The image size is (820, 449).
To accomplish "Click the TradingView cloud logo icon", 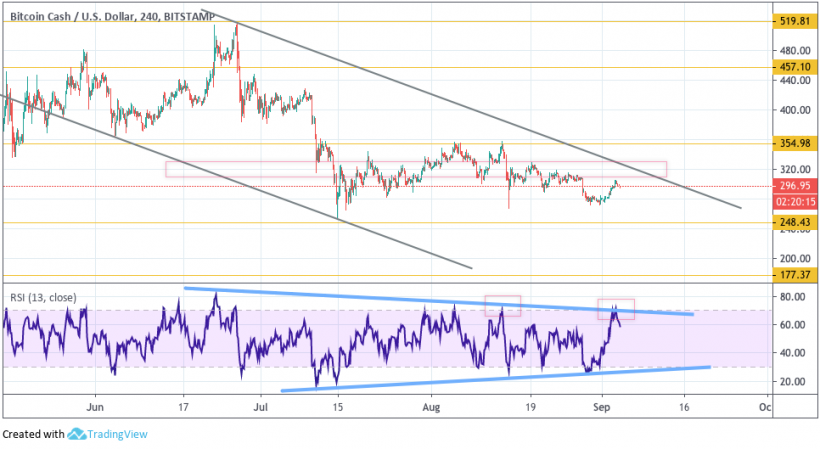I will [77, 434].
